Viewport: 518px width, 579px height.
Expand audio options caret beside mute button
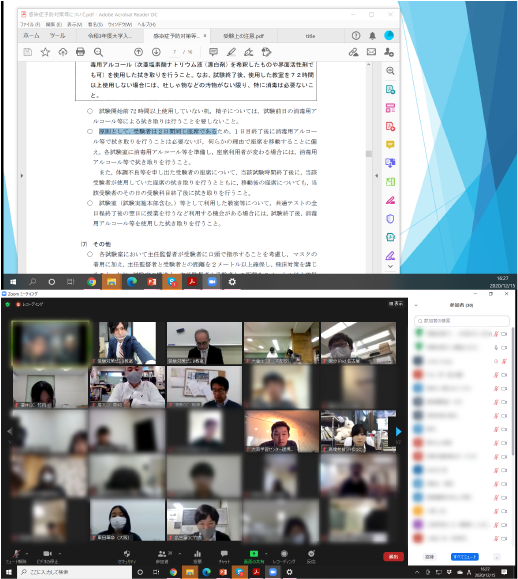(x=27, y=554)
